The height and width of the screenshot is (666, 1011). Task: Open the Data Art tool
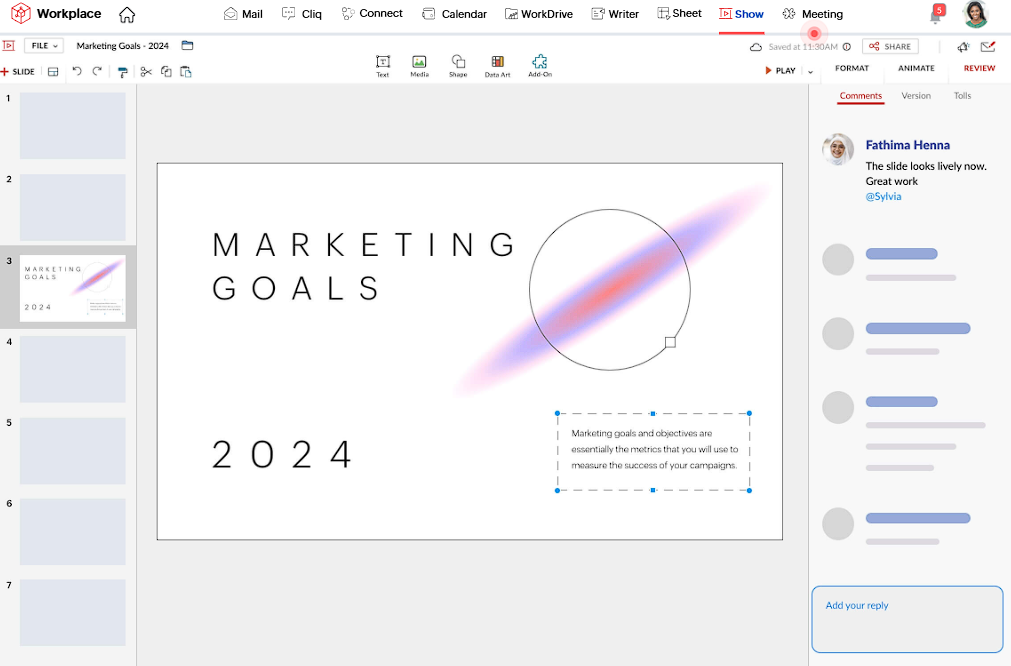(x=497, y=65)
